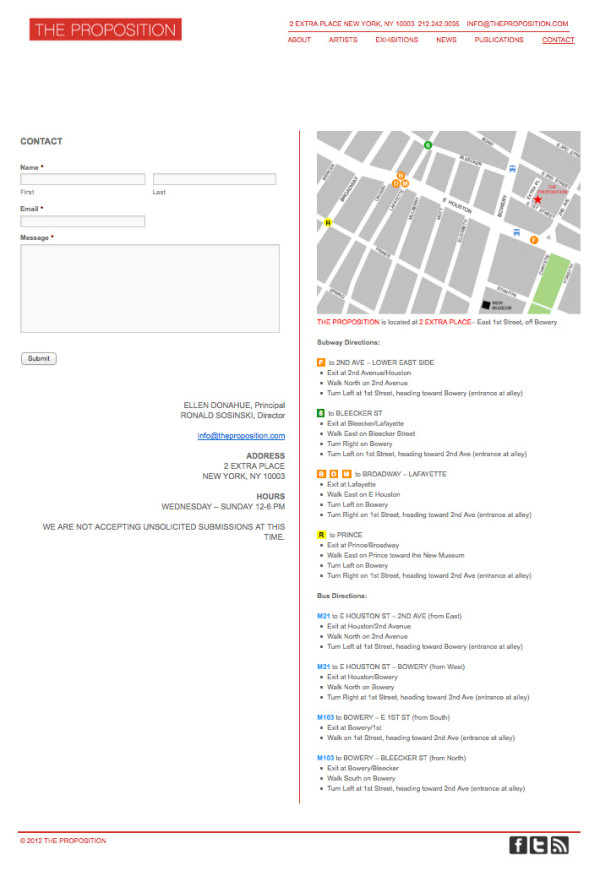The image size is (600, 871).
Task: Open the Twitter icon in footer
Action: (x=539, y=845)
